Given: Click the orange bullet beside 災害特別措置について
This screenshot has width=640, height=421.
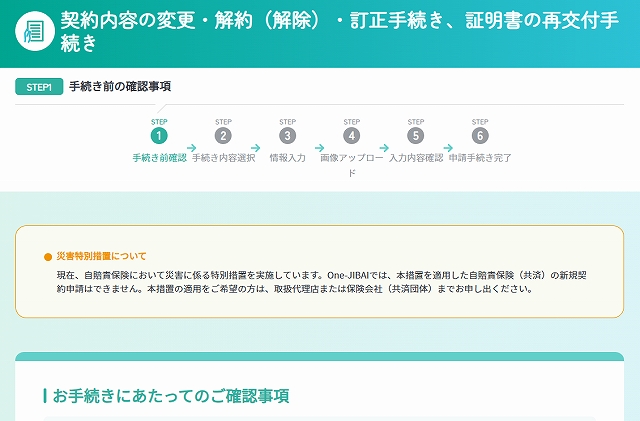Looking at the screenshot, I should point(48,257).
